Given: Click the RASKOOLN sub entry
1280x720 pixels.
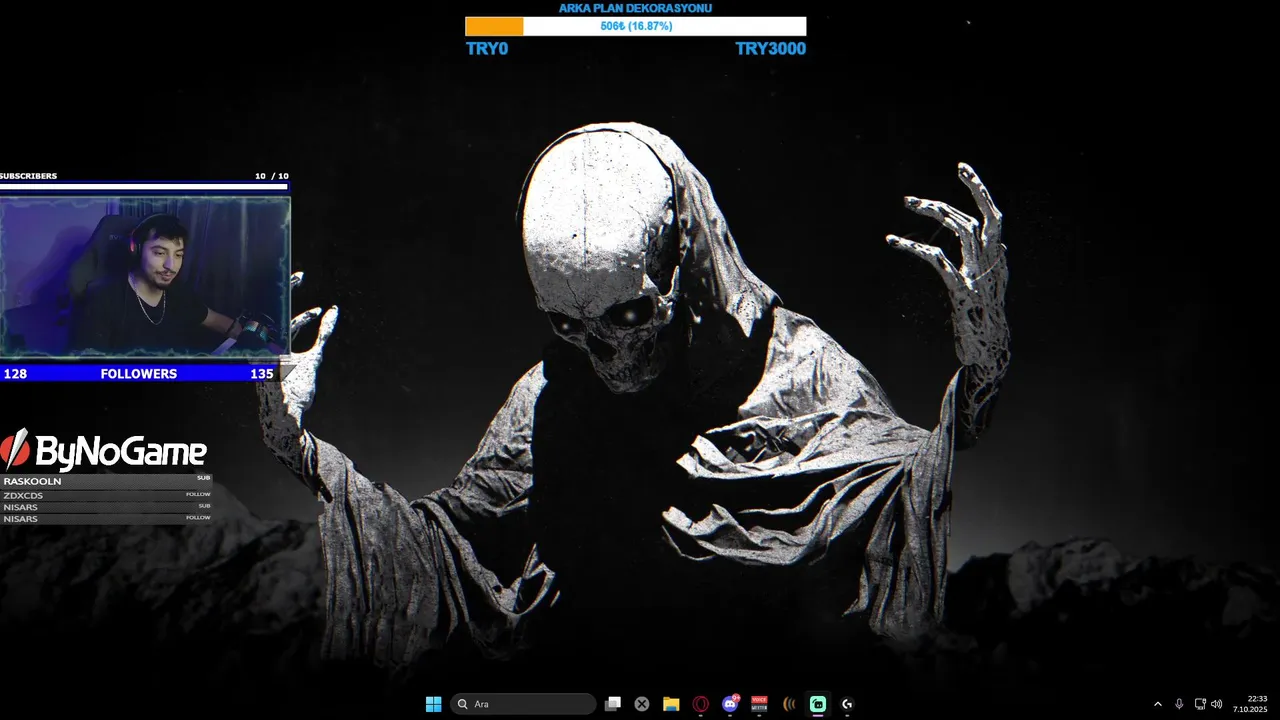Looking at the screenshot, I should (x=106, y=481).
